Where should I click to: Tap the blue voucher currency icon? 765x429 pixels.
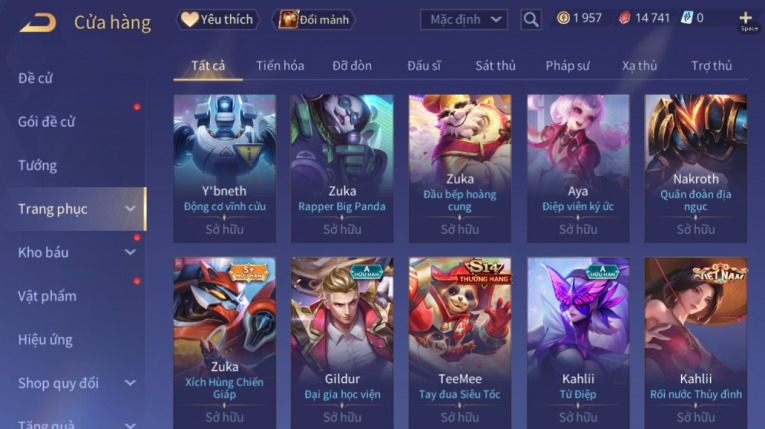tap(687, 18)
